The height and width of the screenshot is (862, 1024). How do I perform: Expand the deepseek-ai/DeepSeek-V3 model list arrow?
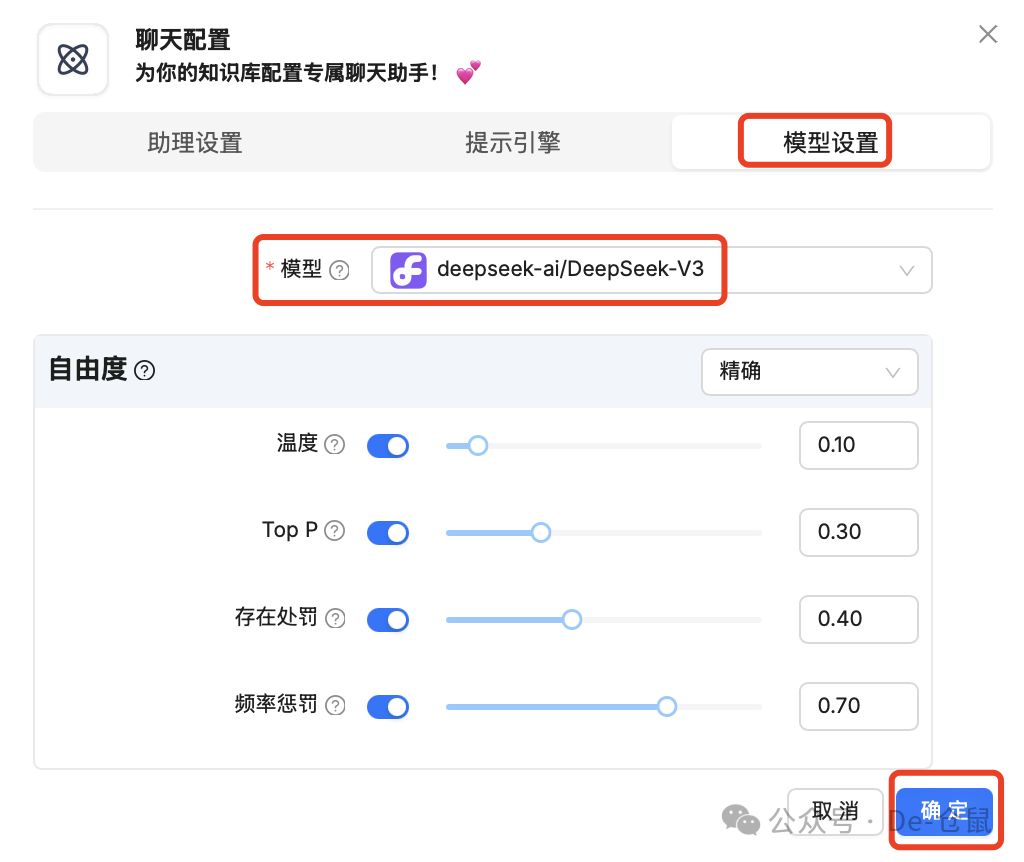coord(905,270)
